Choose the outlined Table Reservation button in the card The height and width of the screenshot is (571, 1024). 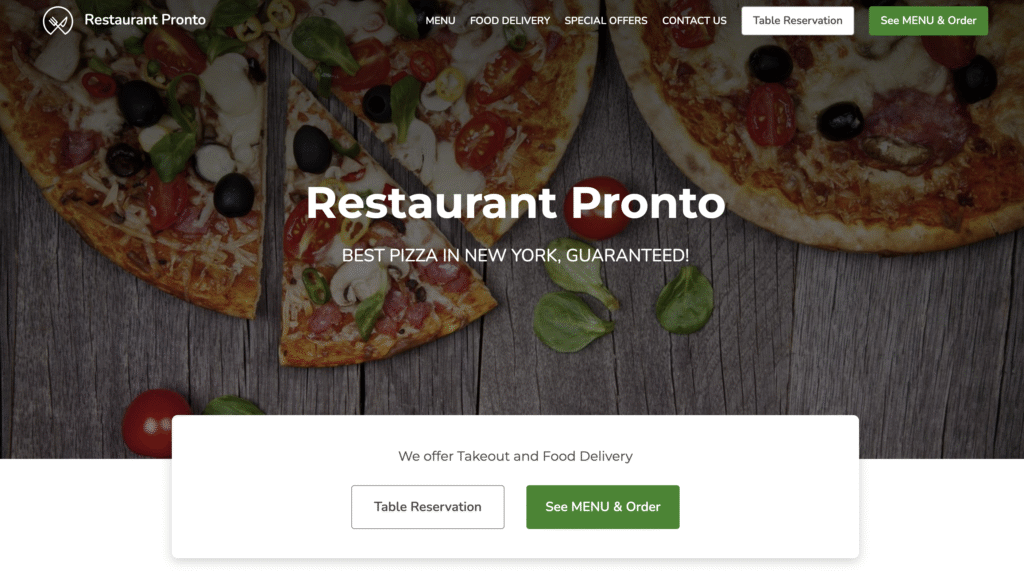[x=428, y=507]
